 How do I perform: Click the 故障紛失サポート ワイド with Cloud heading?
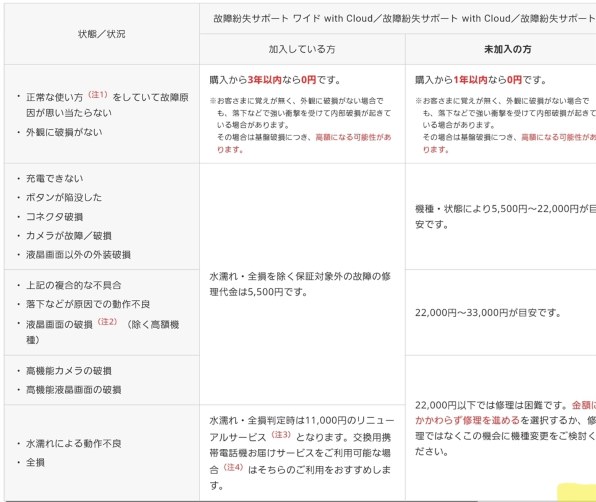(293, 18)
